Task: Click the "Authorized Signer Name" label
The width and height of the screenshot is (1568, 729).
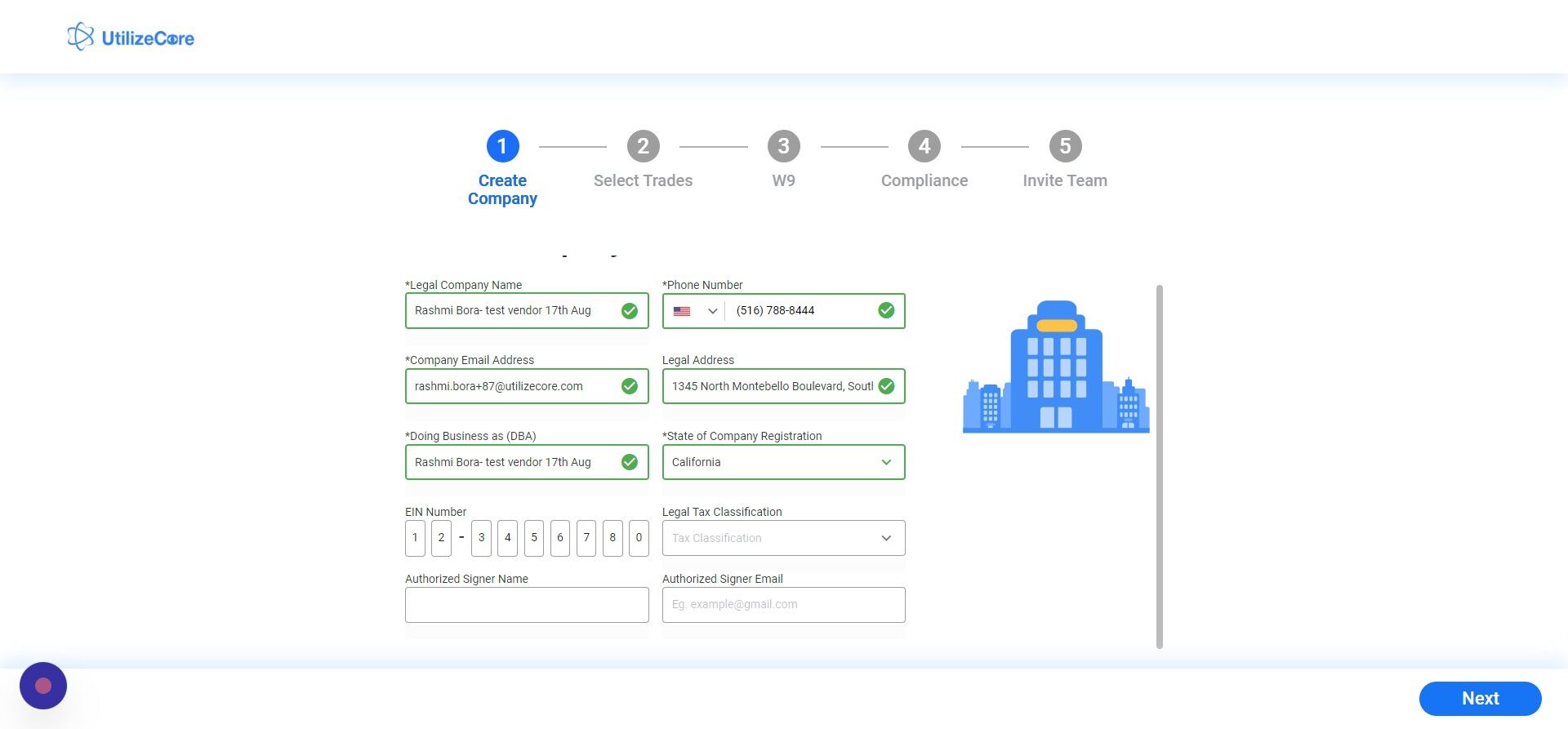Action: 466,579
